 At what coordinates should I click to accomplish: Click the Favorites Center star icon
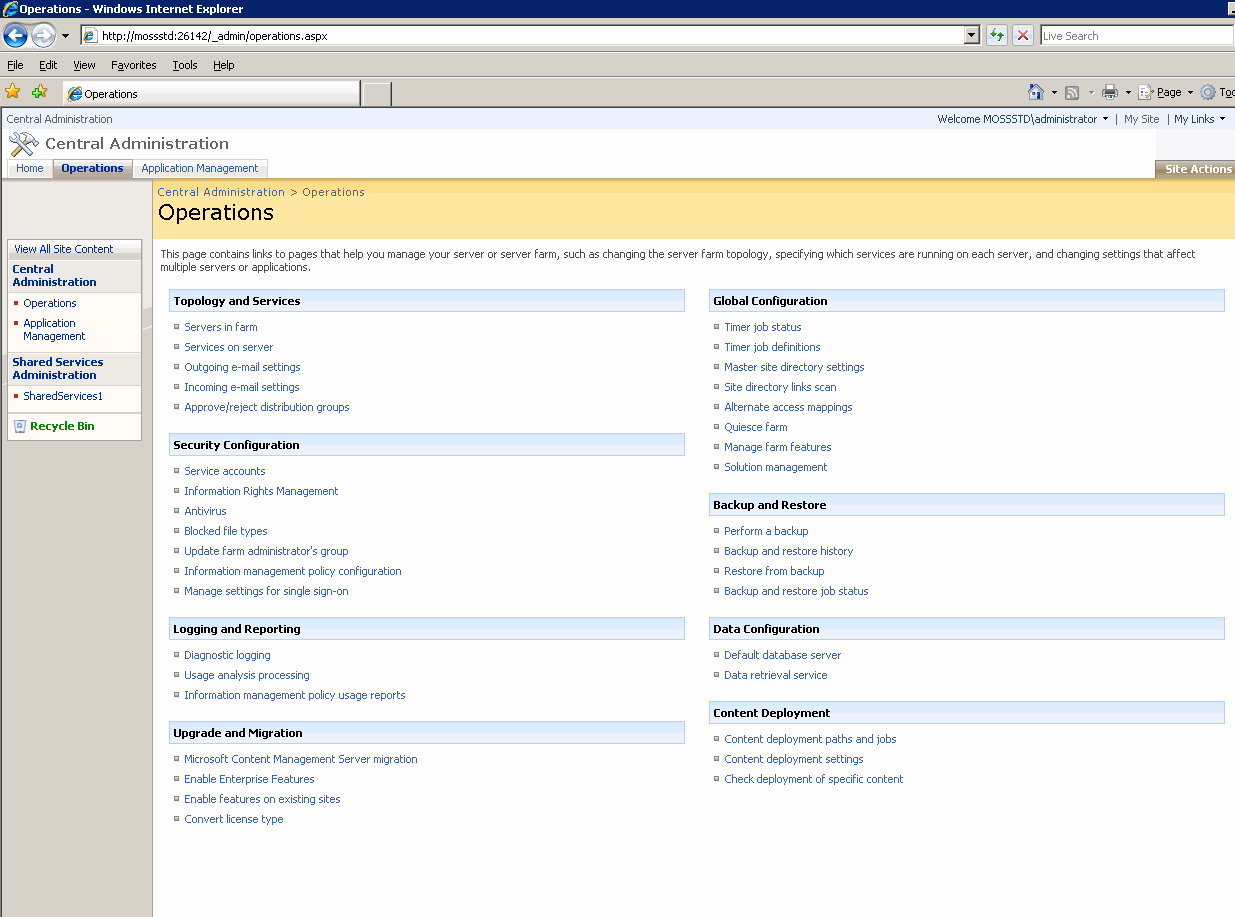(x=13, y=92)
